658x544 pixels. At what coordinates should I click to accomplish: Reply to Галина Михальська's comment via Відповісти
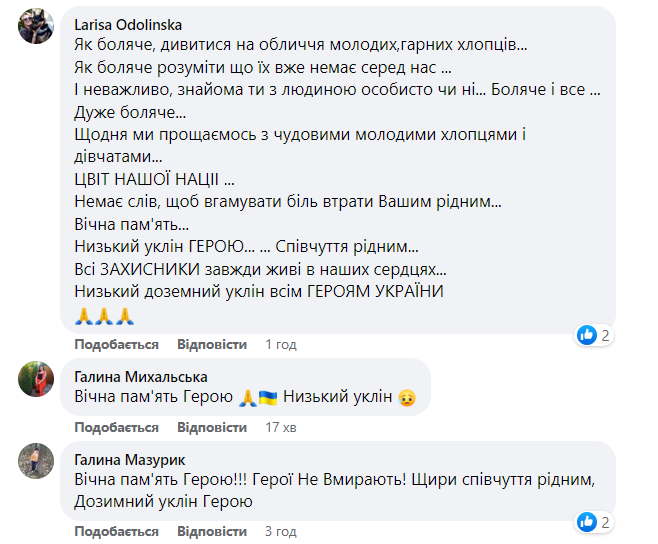click(212, 427)
